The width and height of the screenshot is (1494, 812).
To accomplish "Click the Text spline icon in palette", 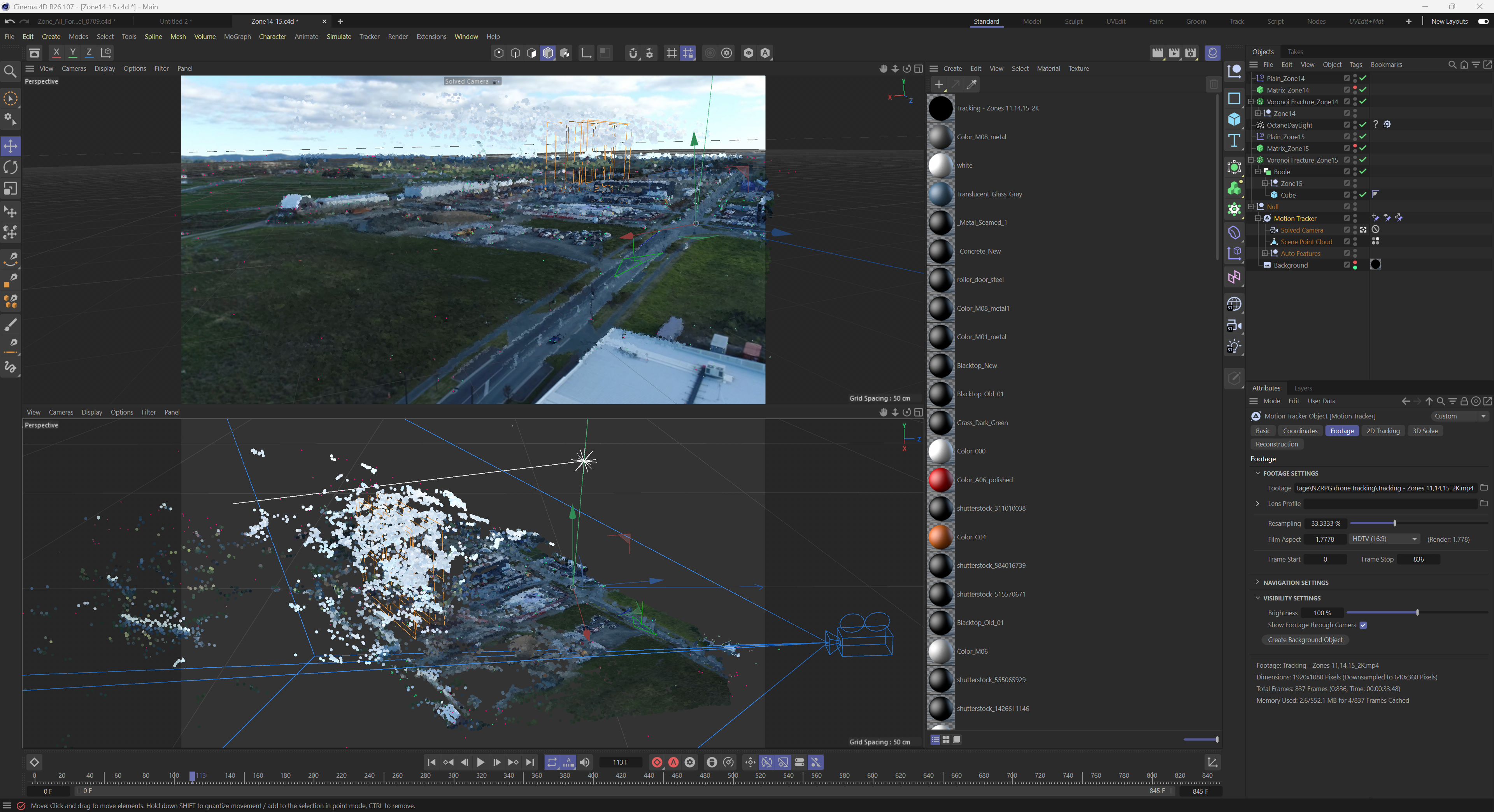I will click(x=1234, y=141).
